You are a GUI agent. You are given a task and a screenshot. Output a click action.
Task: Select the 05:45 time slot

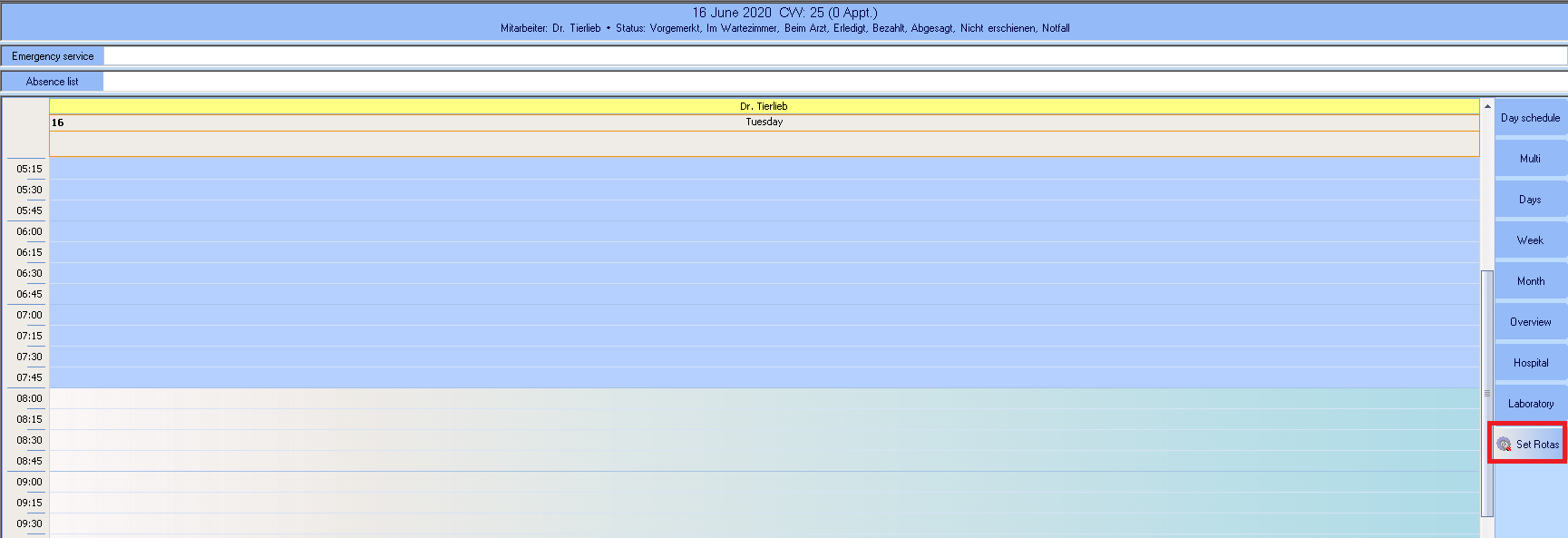764,210
